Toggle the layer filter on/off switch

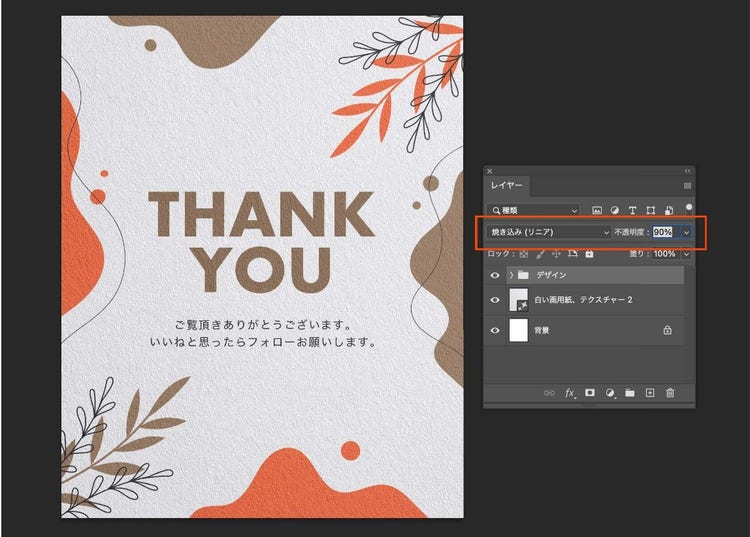[x=688, y=207]
